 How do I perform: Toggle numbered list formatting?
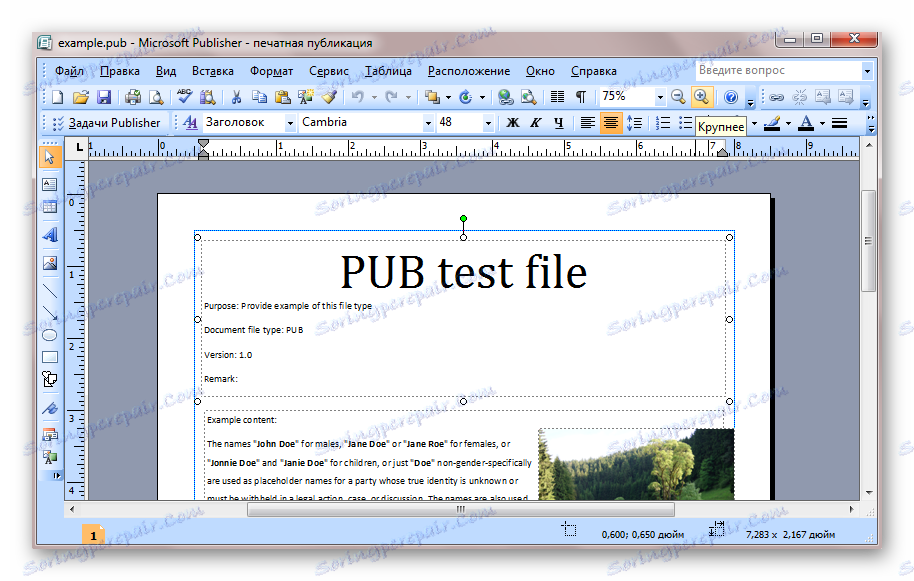(x=662, y=122)
